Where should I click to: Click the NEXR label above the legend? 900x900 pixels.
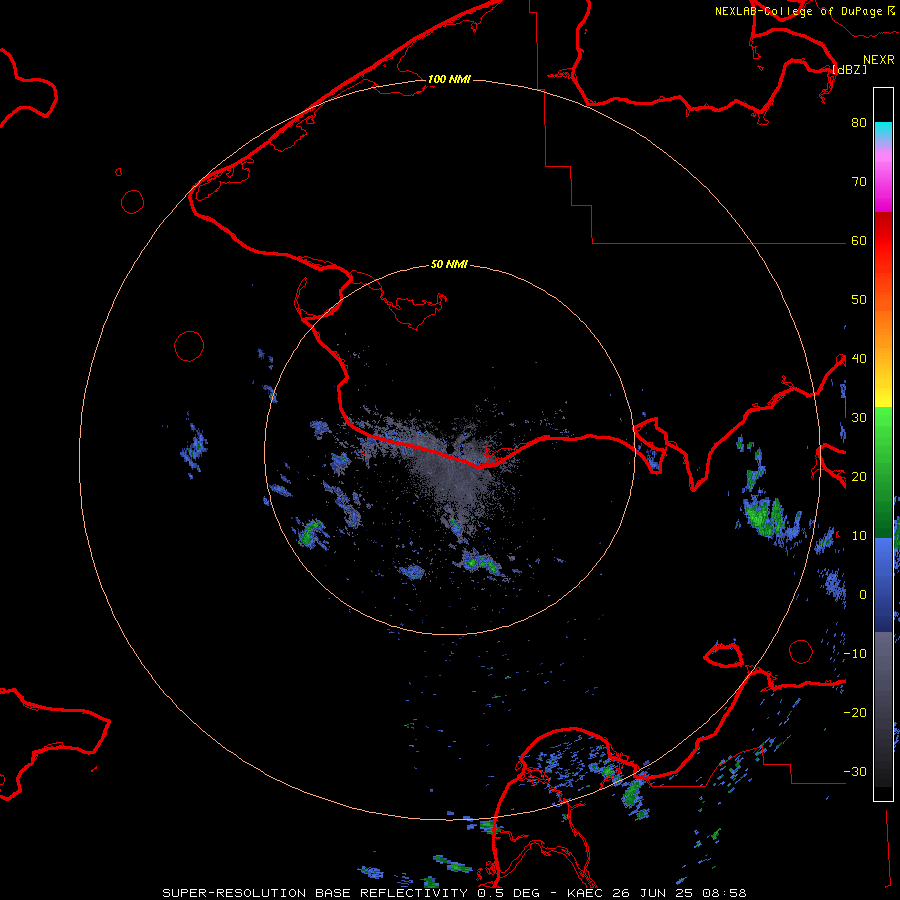pyautogui.click(x=878, y=60)
